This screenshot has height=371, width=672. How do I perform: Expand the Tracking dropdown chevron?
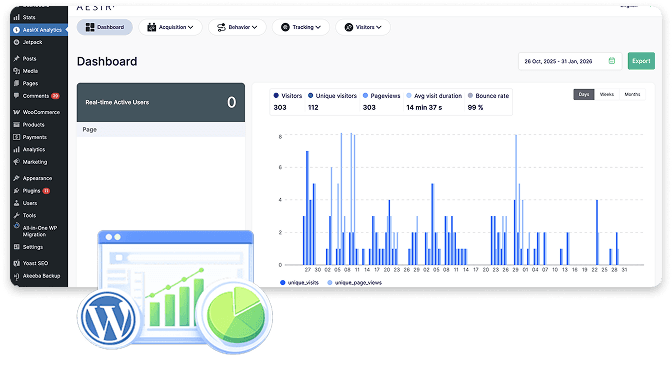click(318, 27)
